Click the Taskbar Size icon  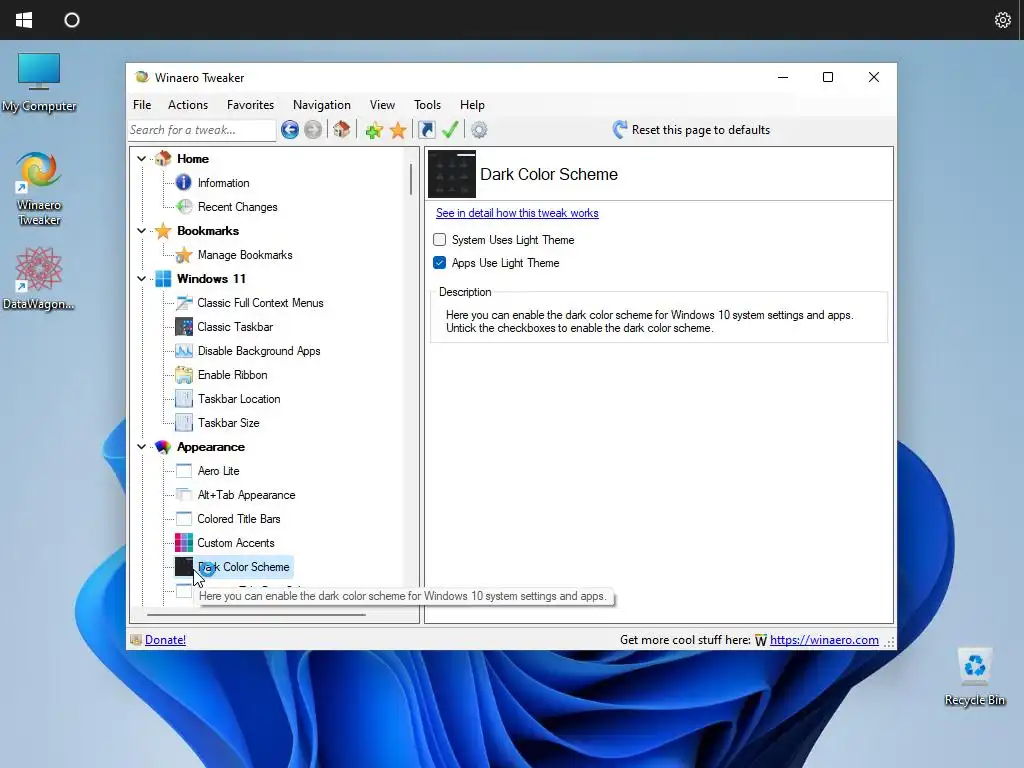click(184, 423)
